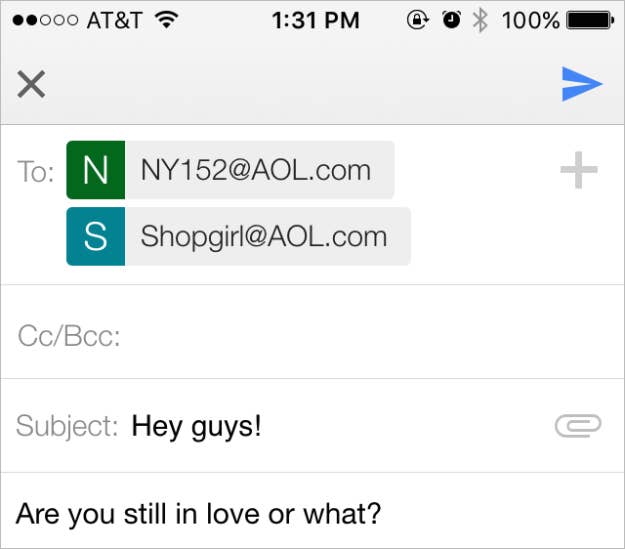Select the green N contact avatar
This screenshot has height=549, width=625.
point(96,170)
